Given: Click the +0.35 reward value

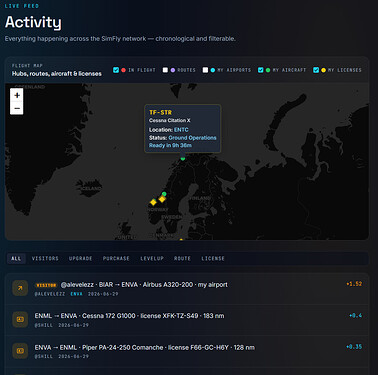Looking at the screenshot, I should click(x=354, y=347).
